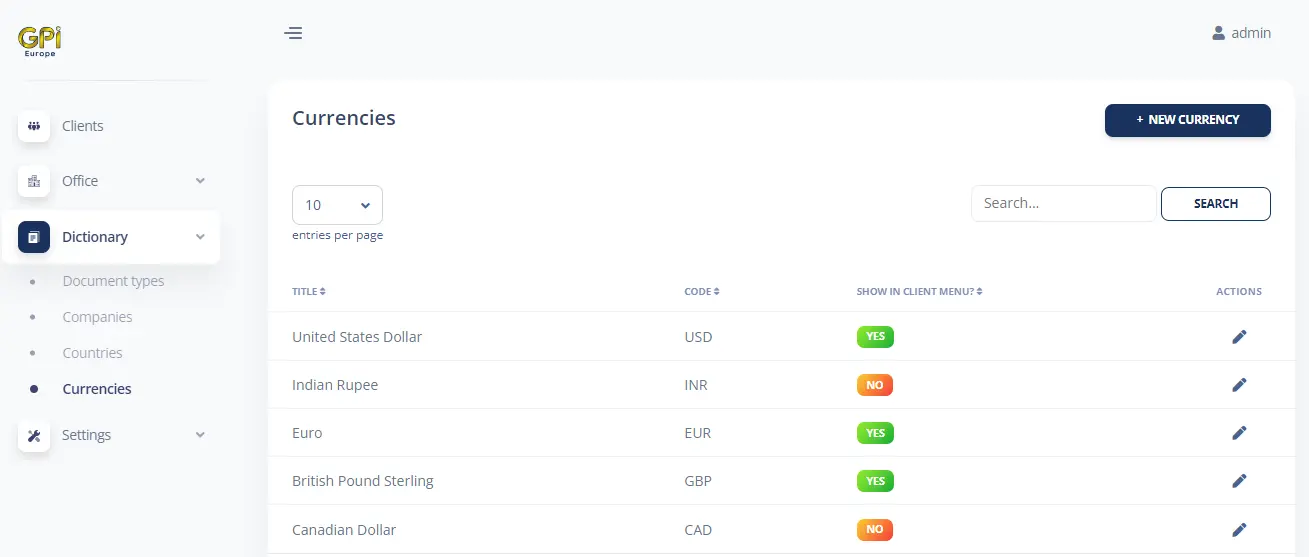Edit the Indian Rupee currency entry

1239,385
